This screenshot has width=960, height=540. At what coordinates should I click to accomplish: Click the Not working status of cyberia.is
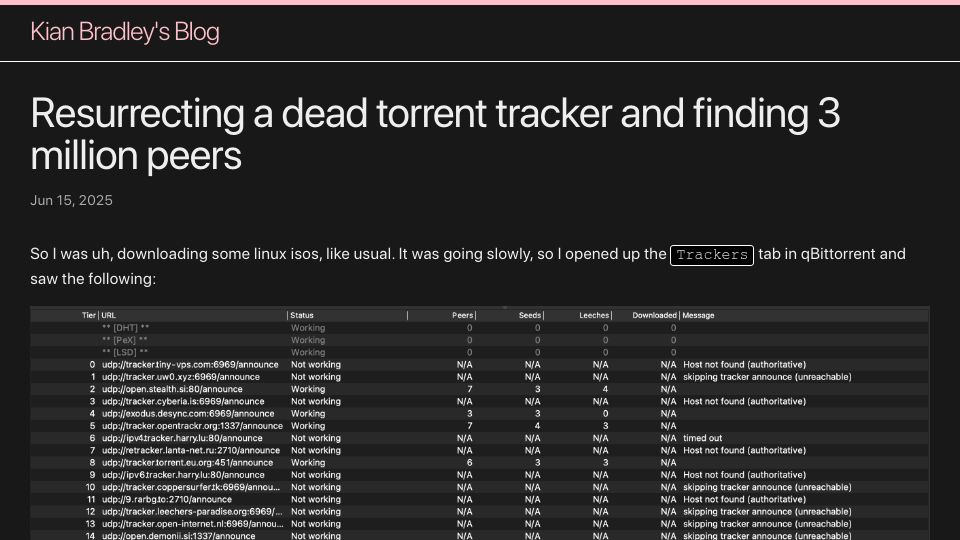(x=315, y=401)
